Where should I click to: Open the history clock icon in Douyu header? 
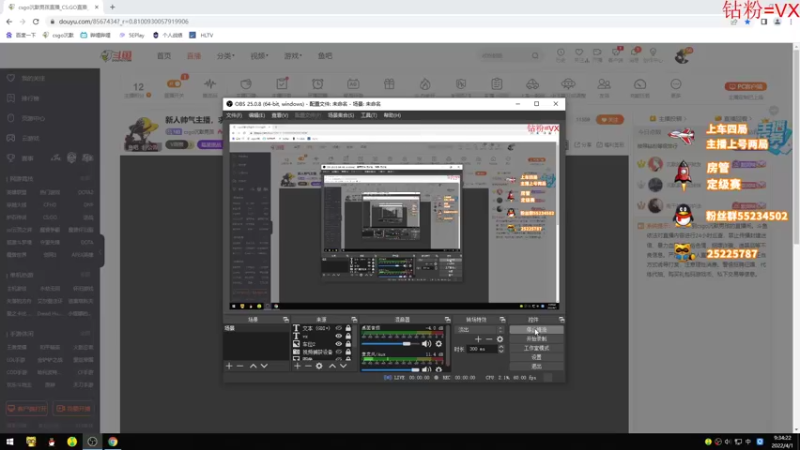click(x=561, y=53)
